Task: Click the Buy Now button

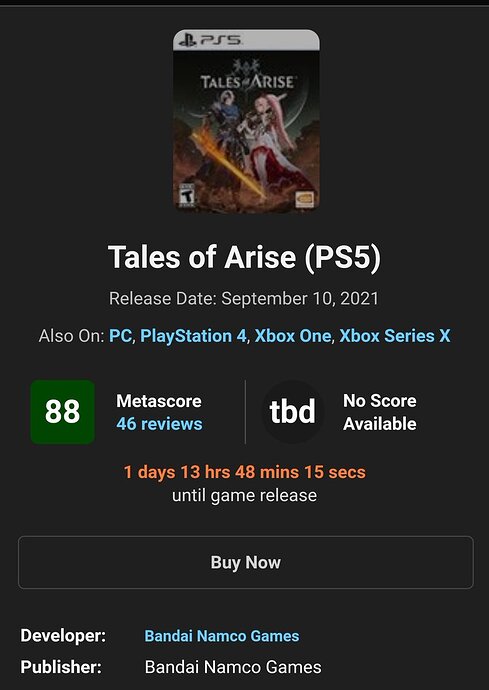Action: (246, 562)
